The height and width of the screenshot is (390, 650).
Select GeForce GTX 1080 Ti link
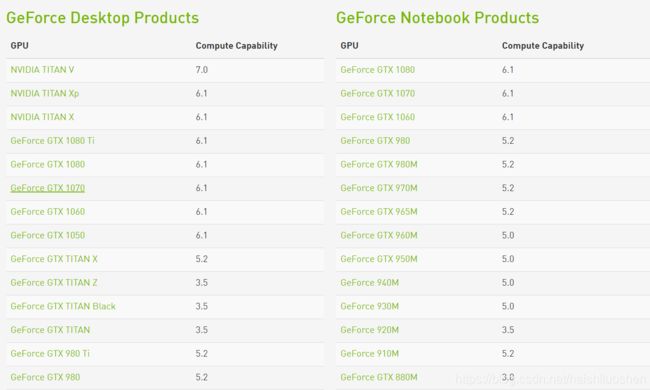click(x=53, y=140)
